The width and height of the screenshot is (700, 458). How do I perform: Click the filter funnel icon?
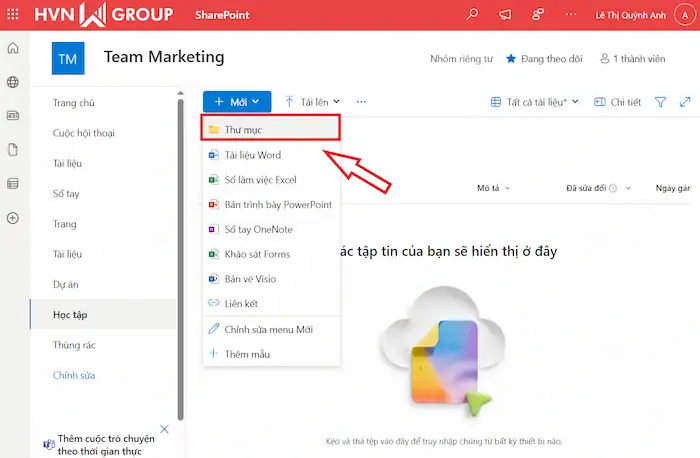[x=660, y=102]
